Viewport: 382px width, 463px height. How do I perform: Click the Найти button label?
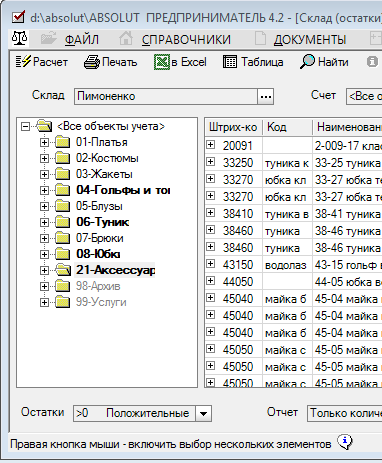point(333,62)
